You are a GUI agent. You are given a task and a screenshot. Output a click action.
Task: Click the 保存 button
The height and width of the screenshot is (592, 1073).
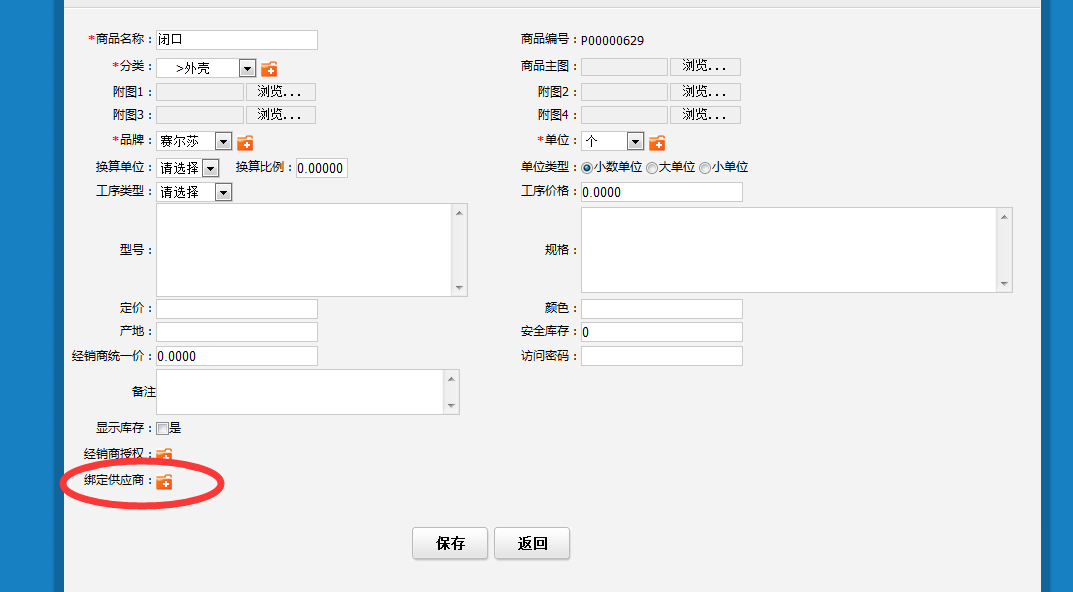[x=450, y=543]
